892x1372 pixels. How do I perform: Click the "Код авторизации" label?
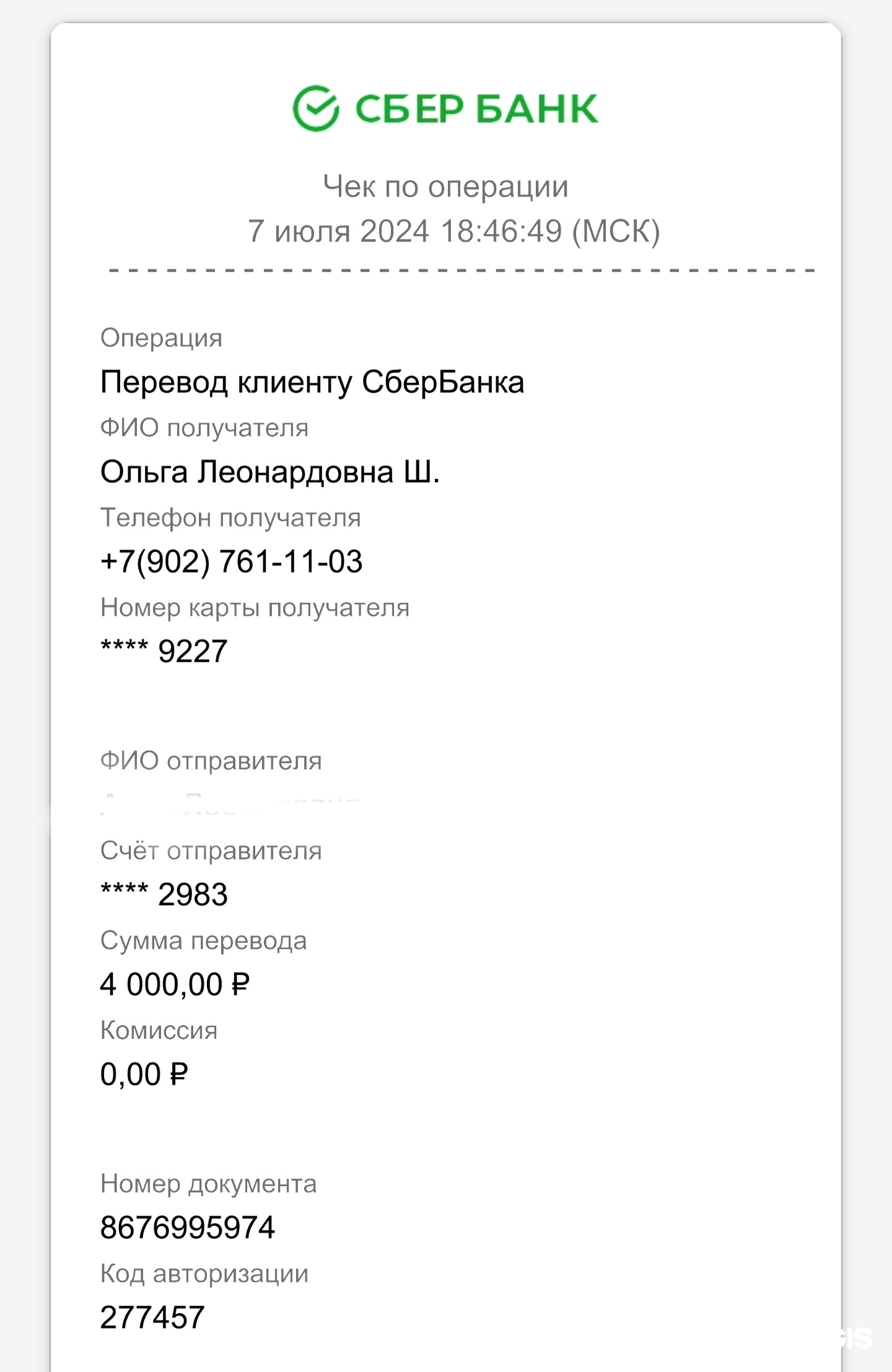[204, 1274]
